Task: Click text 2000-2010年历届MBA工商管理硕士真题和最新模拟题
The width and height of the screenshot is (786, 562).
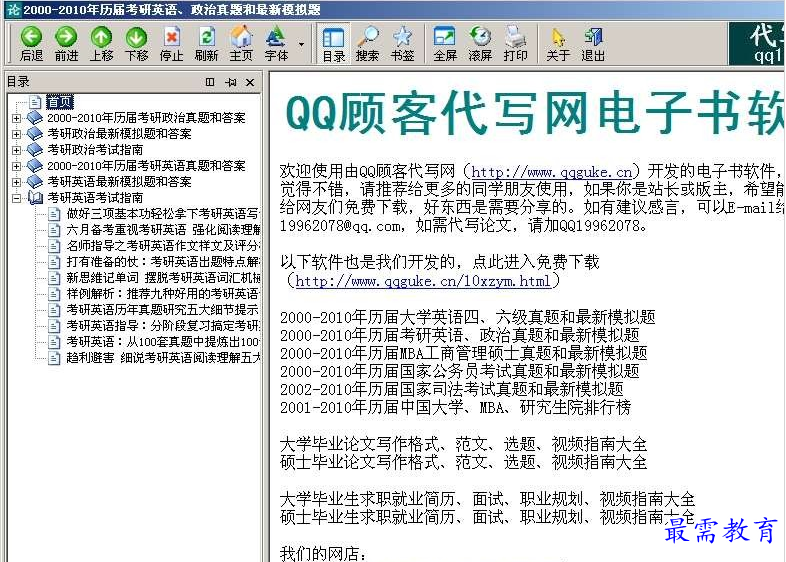Action: 464,353
